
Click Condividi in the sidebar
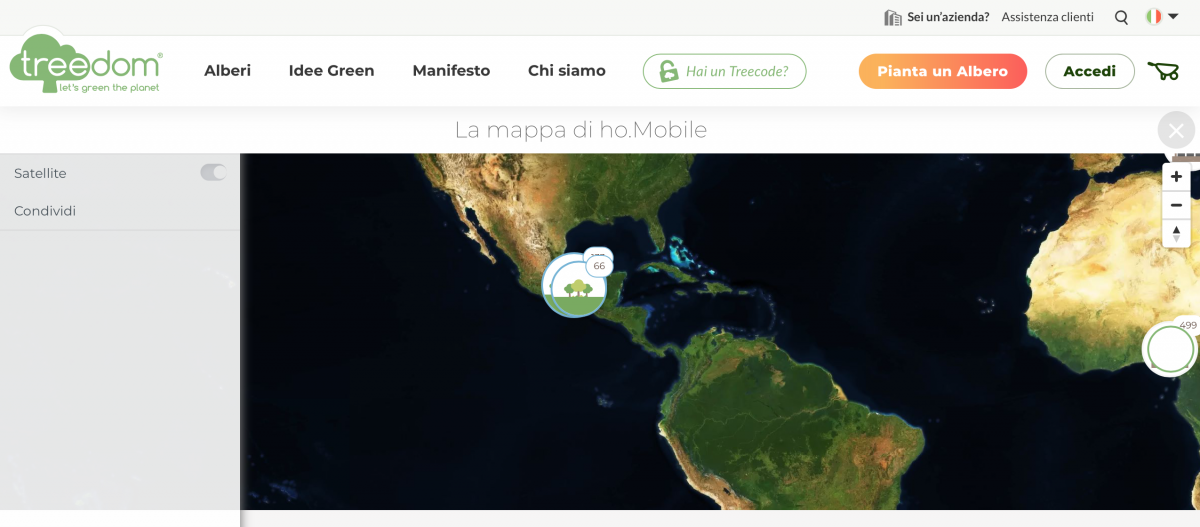point(45,211)
